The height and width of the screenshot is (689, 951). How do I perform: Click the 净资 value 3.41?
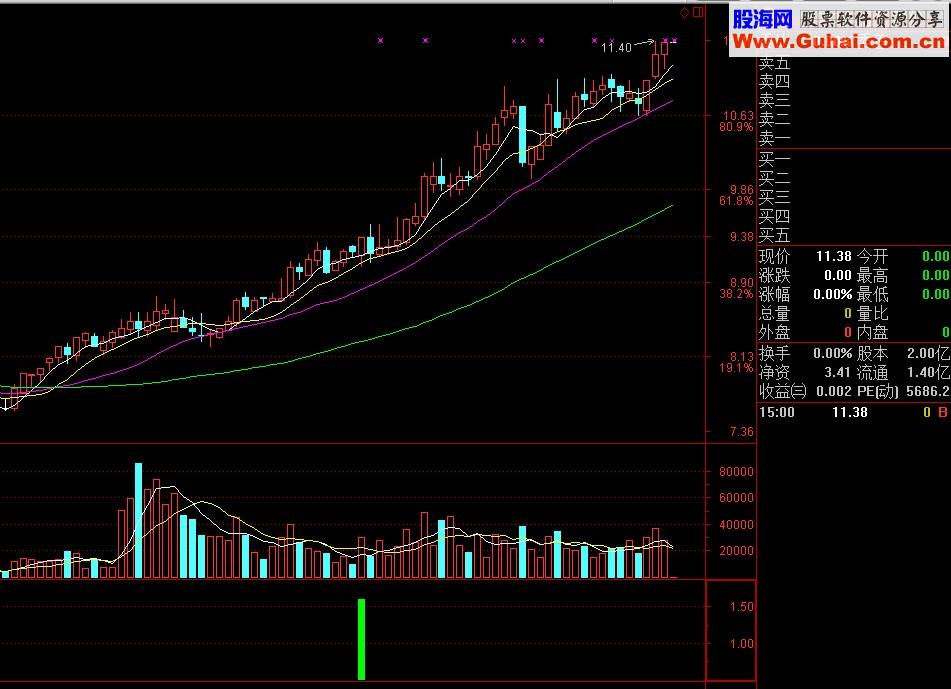point(838,372)
